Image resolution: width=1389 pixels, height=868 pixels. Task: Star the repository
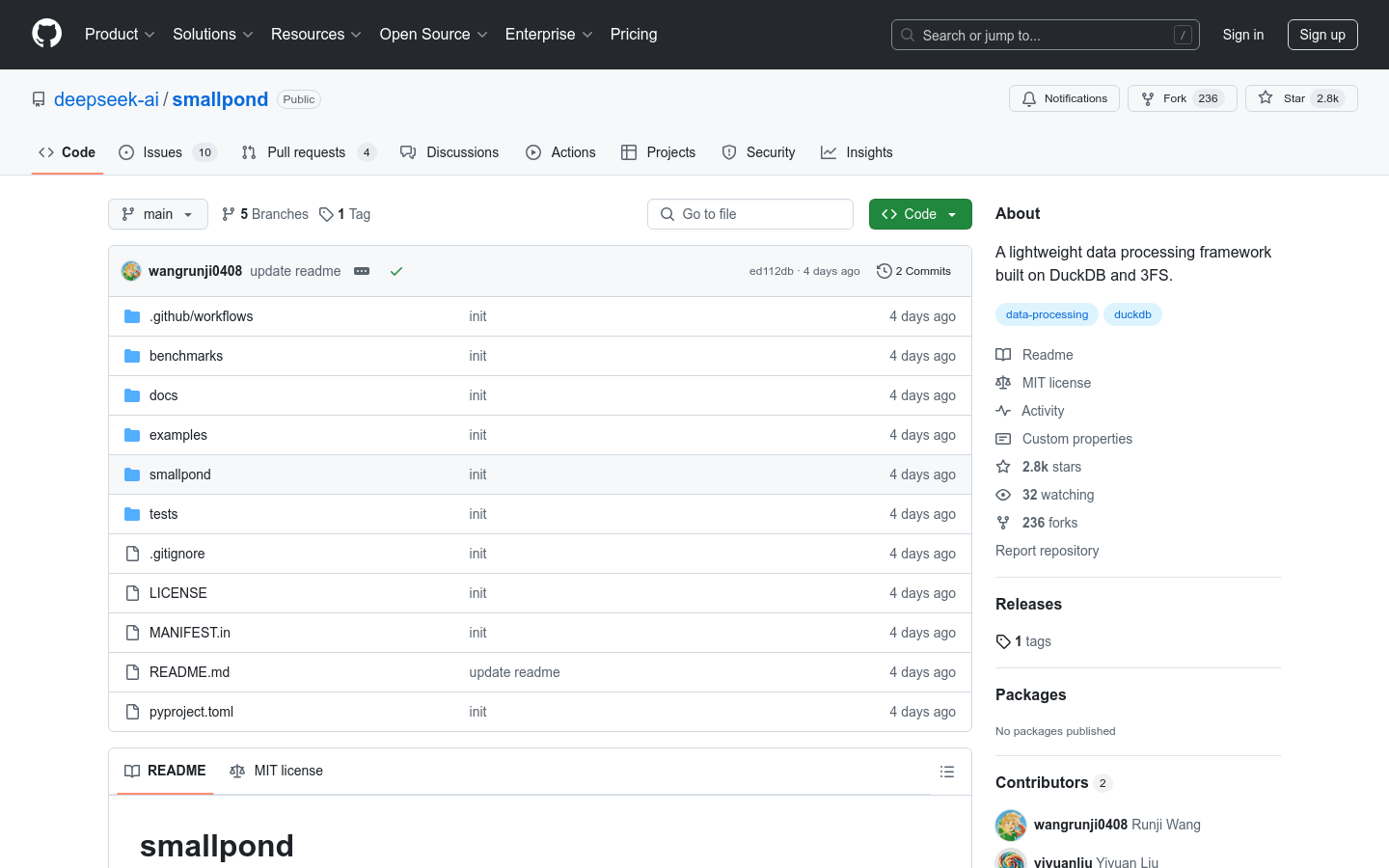click(1301, 98)
